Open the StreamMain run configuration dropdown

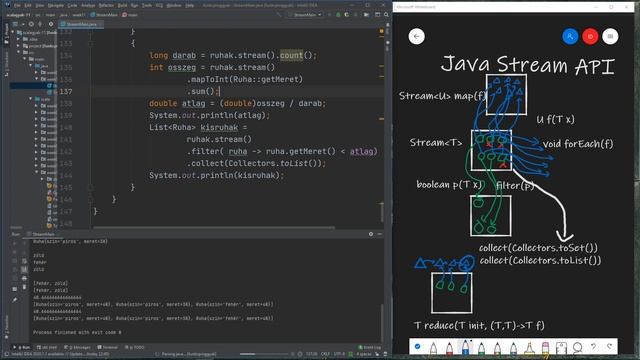[305, 15]
